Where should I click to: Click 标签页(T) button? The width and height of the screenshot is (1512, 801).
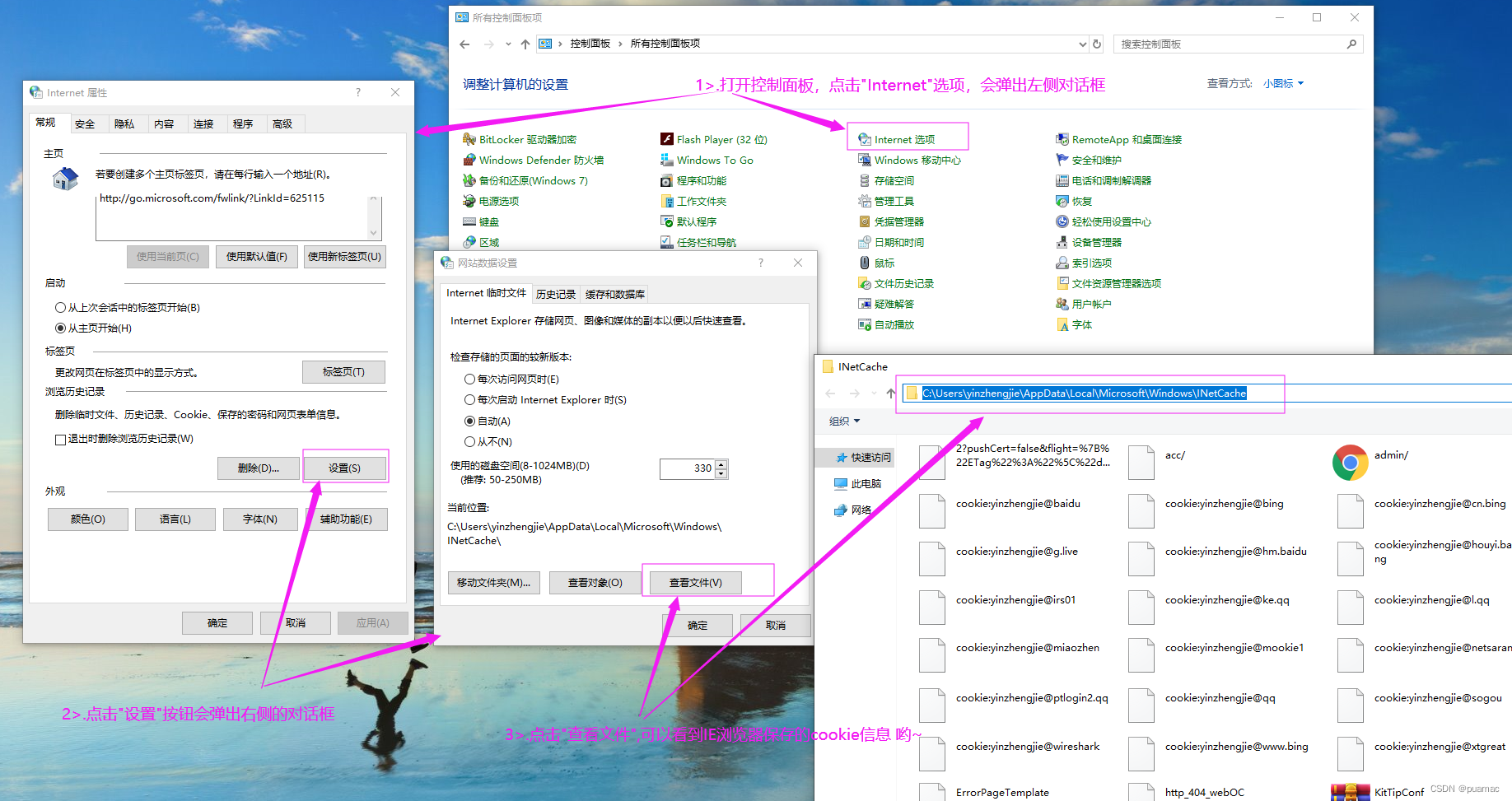click(343, 372)
